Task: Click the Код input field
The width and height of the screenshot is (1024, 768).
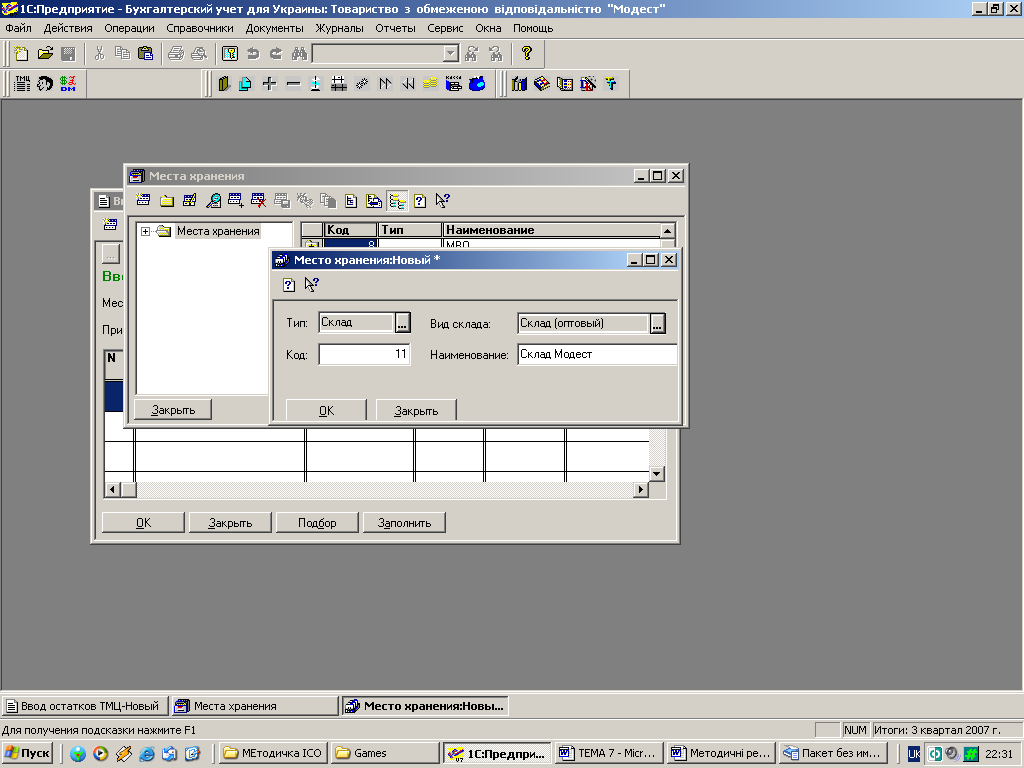Action: click(364, 355)
